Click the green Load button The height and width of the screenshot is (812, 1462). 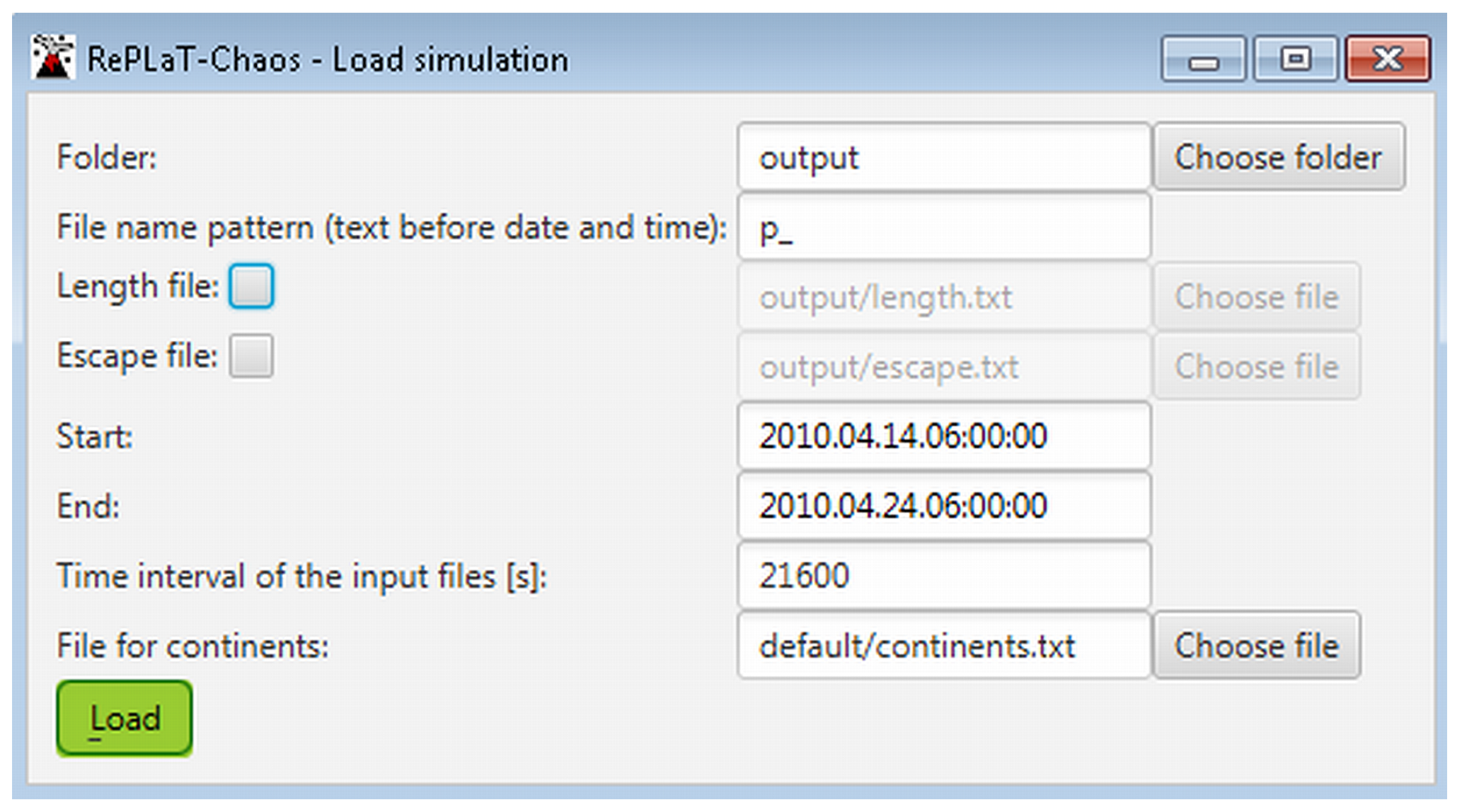tap(125, 719)
